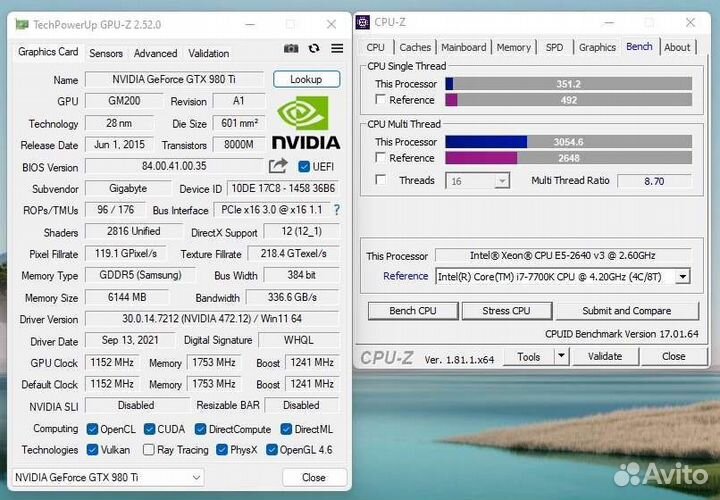Click the NVIDIA logo in GPU-Z

click(306, 122)
